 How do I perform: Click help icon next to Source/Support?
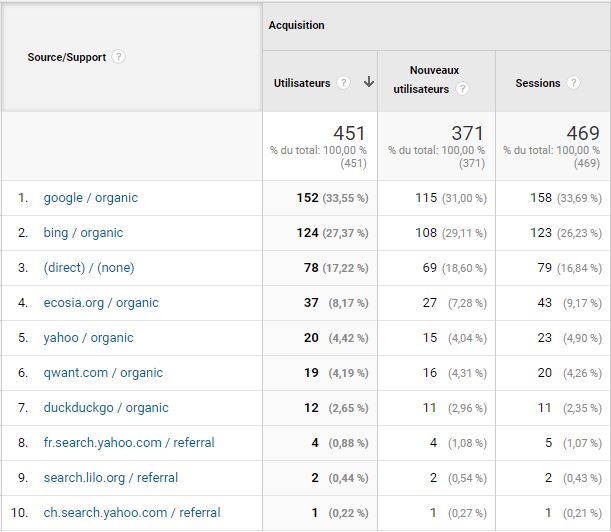118,57
